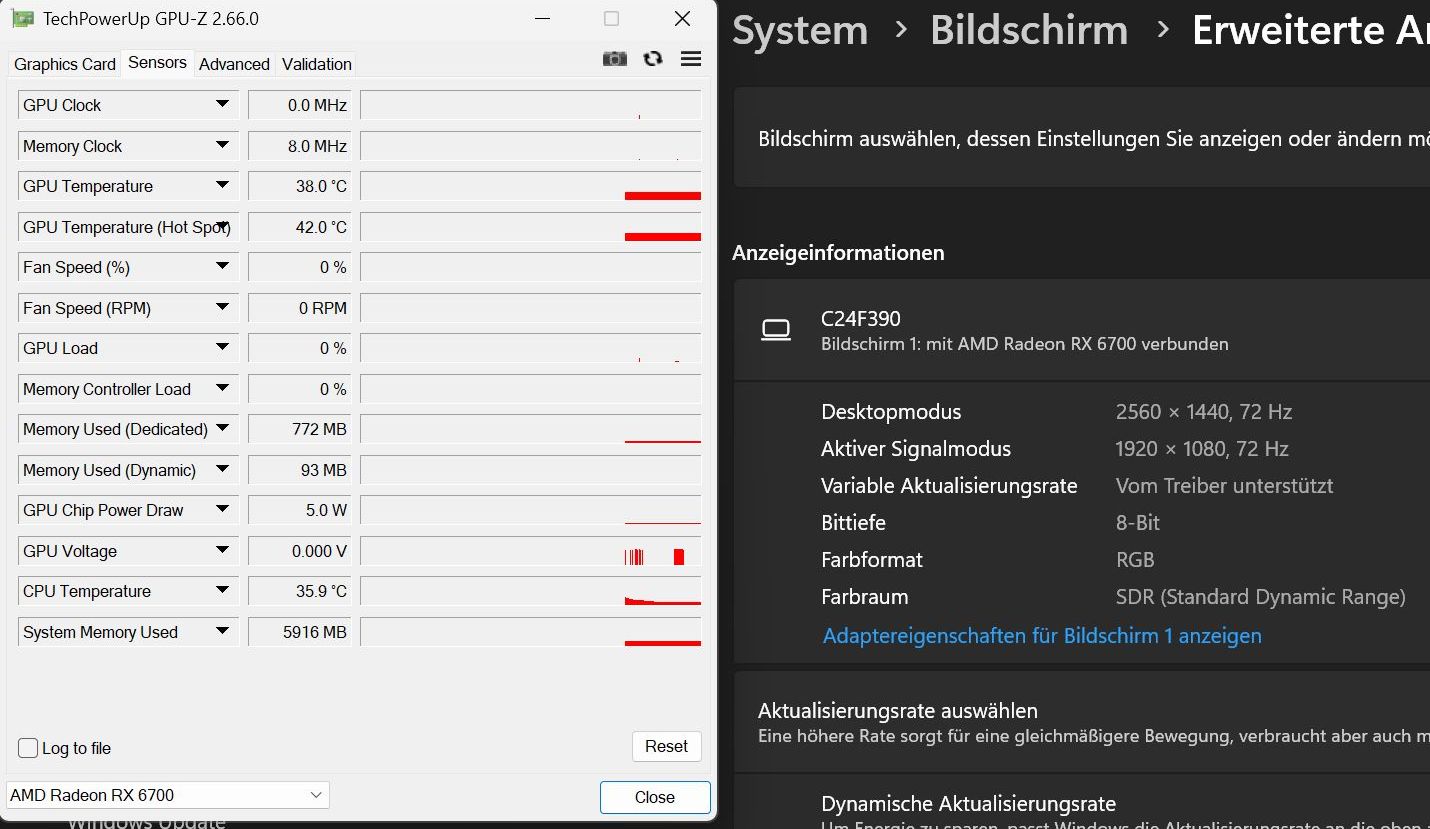Screen dimensions: 1430x829
Task: Expand GPU Temperature (Hot Spot) dropdown
Action: click(x=222, y=227)
